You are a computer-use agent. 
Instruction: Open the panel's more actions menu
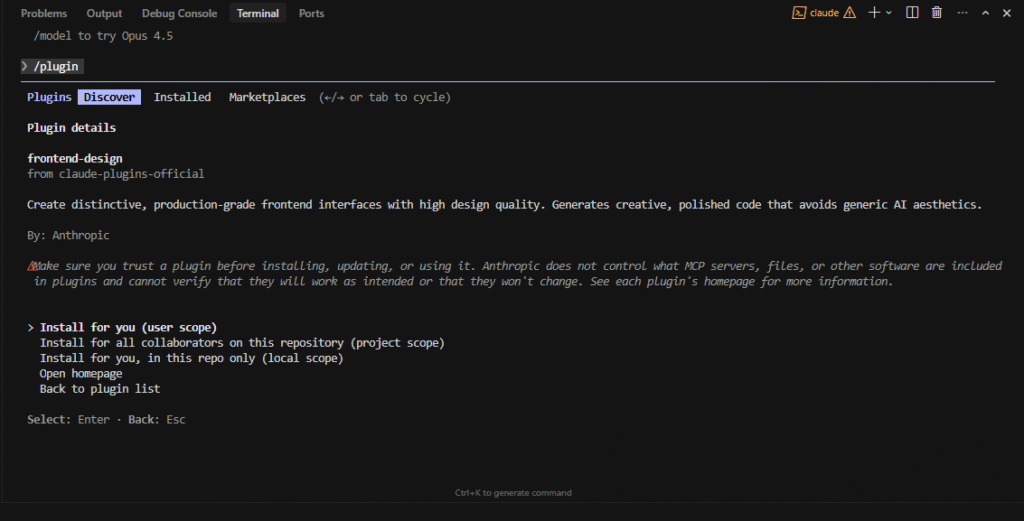tap(962, 13)
